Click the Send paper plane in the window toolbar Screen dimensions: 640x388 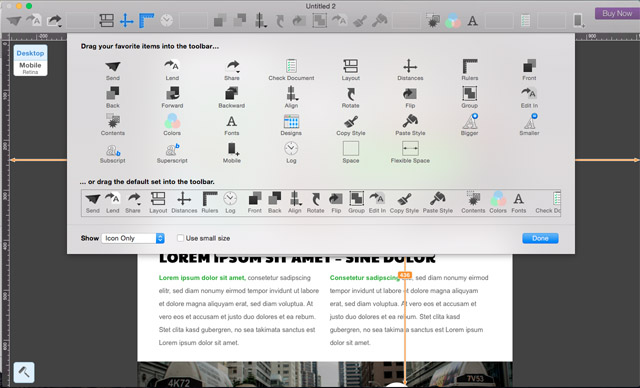14,21
